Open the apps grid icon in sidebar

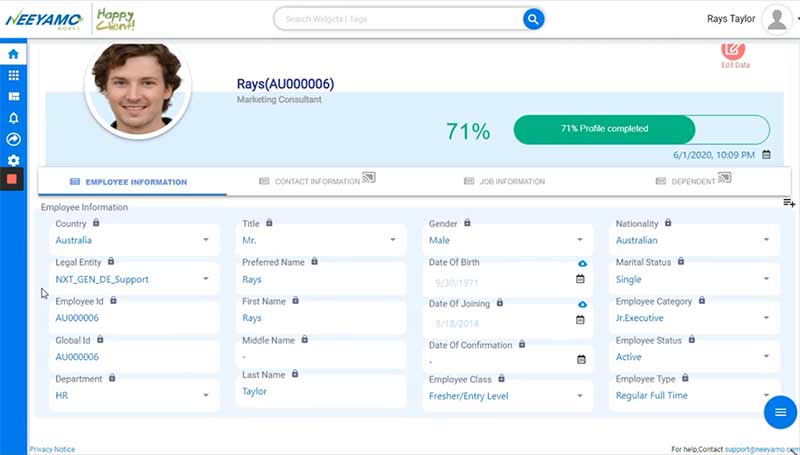[x=13, y=75]
